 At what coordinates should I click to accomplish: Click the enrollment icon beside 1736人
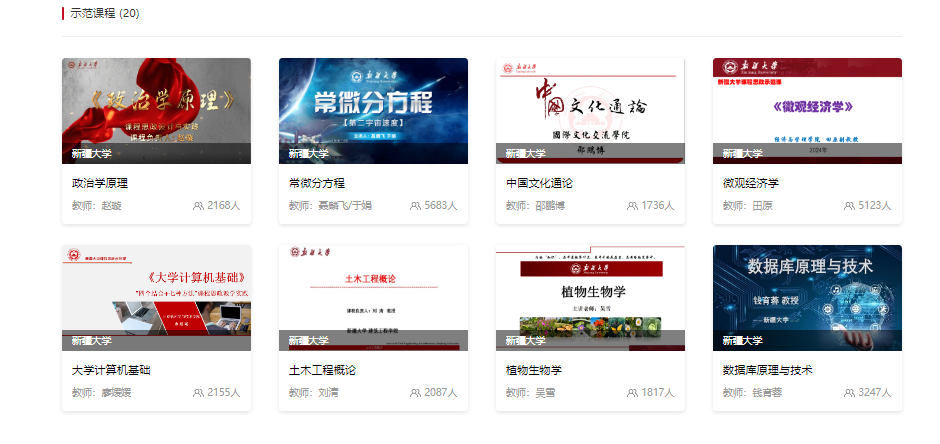pyautogui.click(x=632, y=206)
